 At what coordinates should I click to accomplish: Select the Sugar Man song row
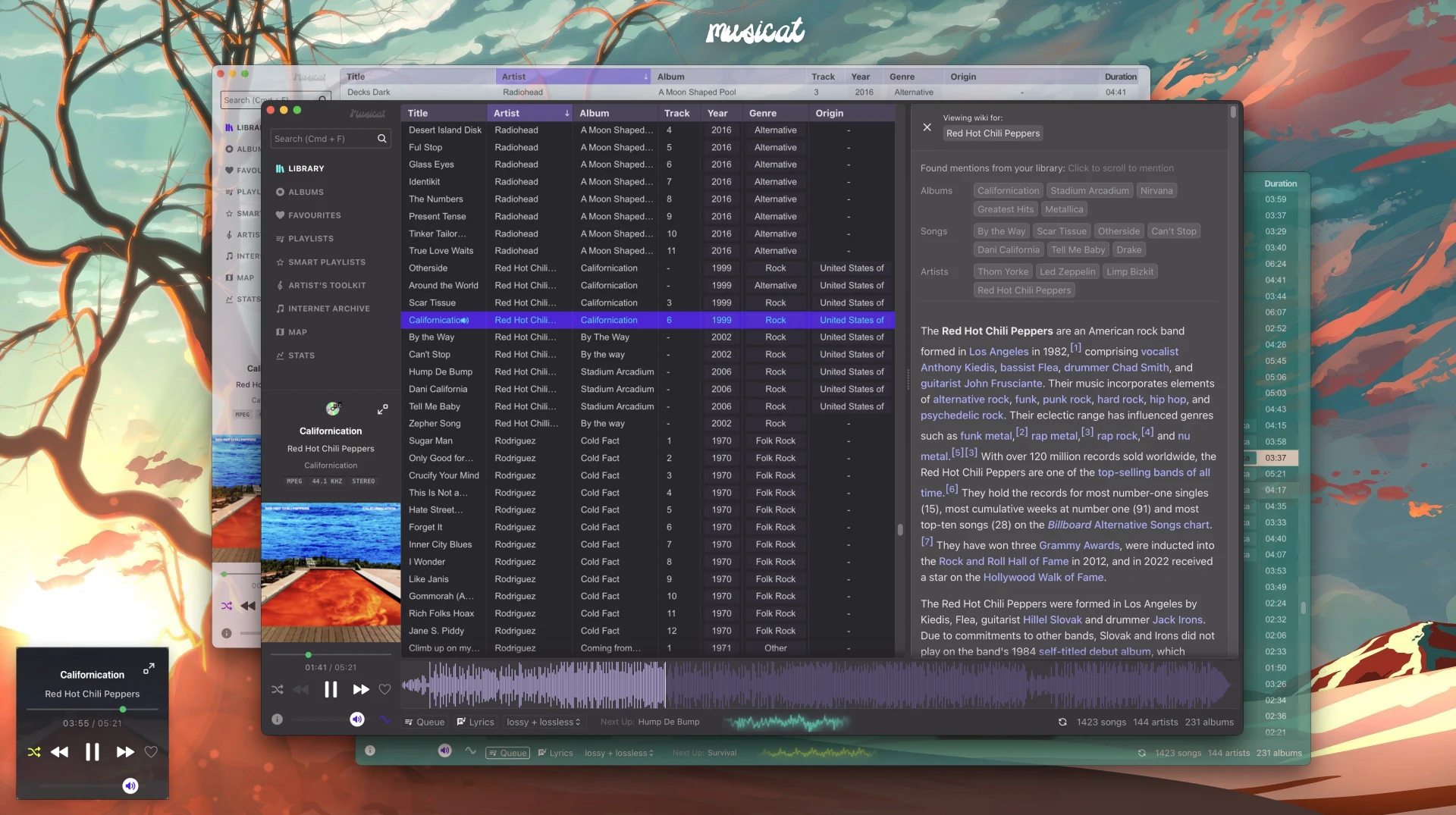point(431,441)
